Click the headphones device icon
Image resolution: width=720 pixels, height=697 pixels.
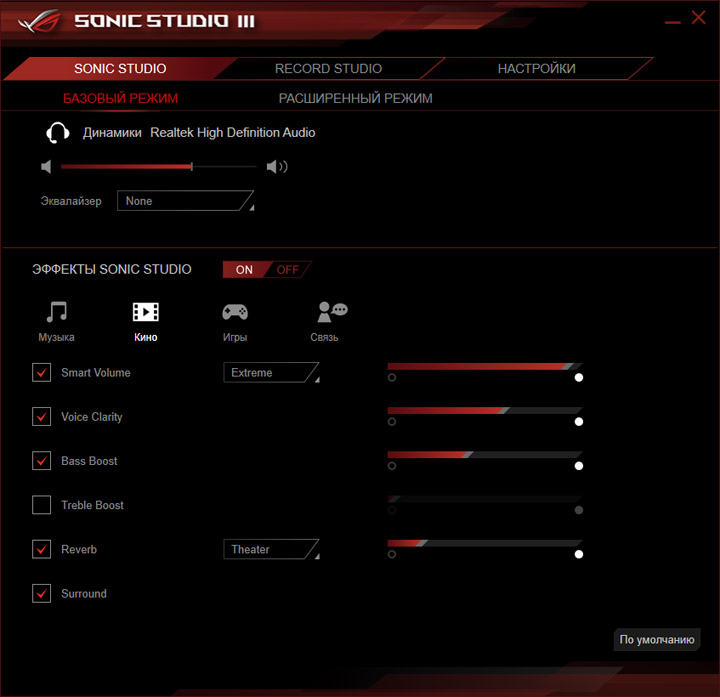[x=58, y=133]
